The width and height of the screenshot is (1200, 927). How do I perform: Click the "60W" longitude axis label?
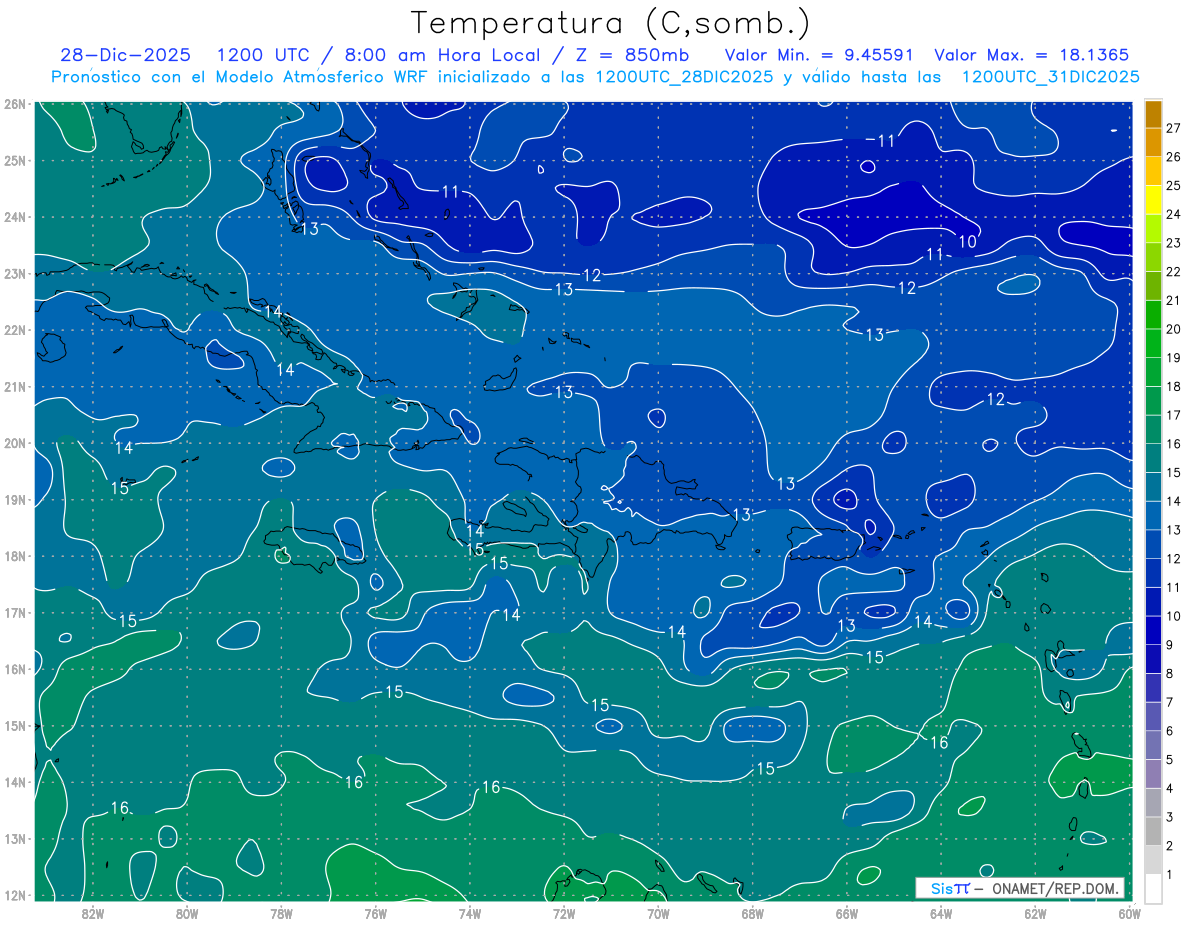(x=1129, y=913)
